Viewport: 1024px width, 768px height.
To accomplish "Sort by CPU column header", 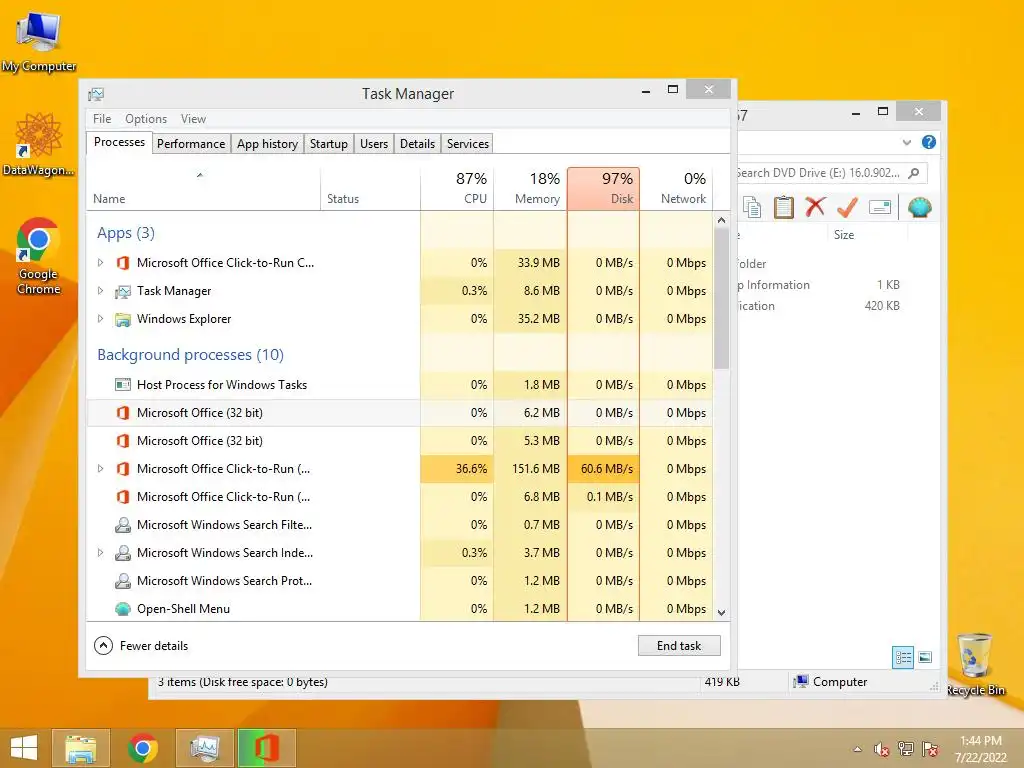I will pyautogui.click(x=457, y=188).
